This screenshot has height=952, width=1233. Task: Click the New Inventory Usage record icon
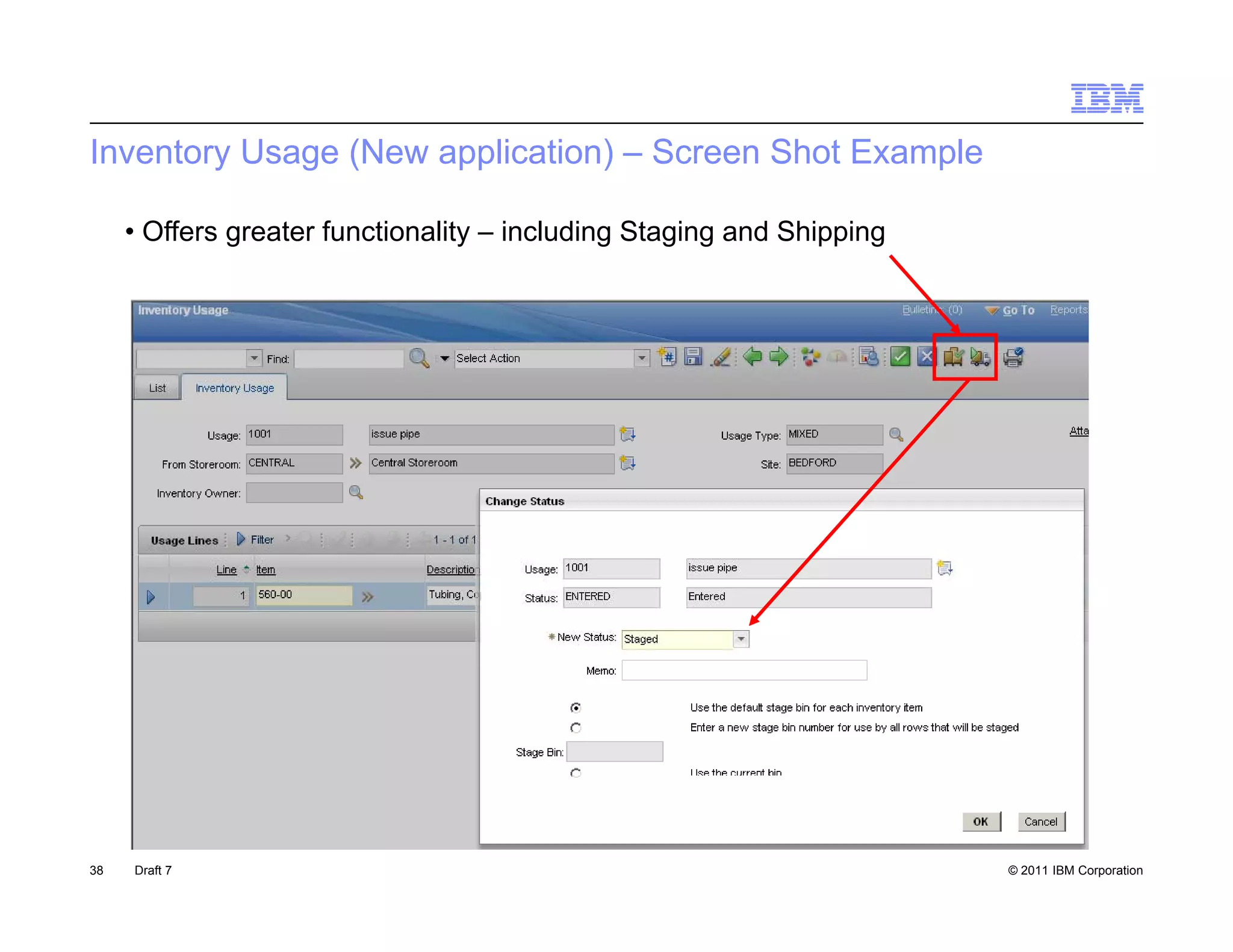pyautogui.click(x=668, y=357)
